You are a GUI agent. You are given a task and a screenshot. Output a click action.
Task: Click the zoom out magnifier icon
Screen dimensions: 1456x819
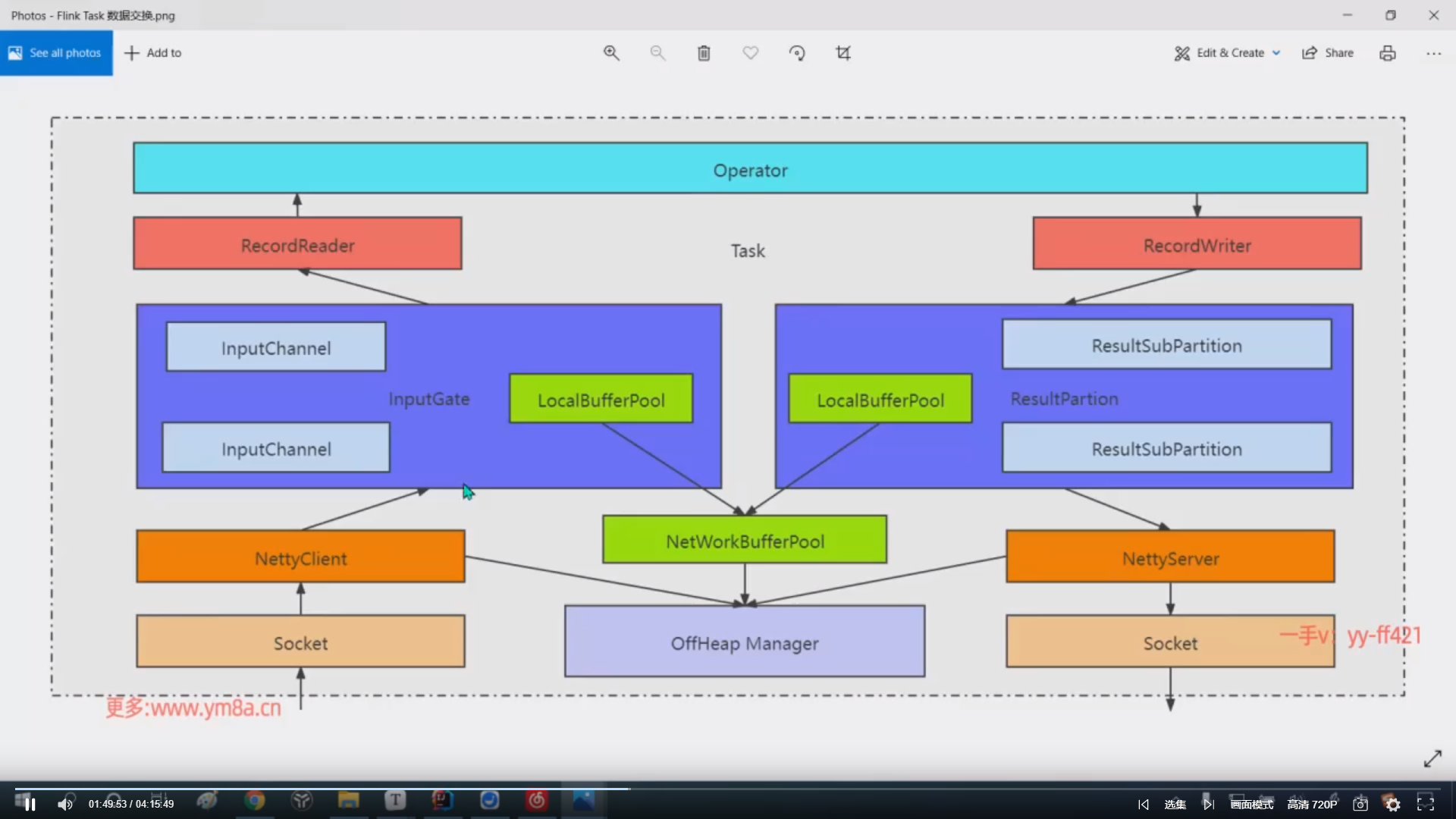tap(657, 53)
